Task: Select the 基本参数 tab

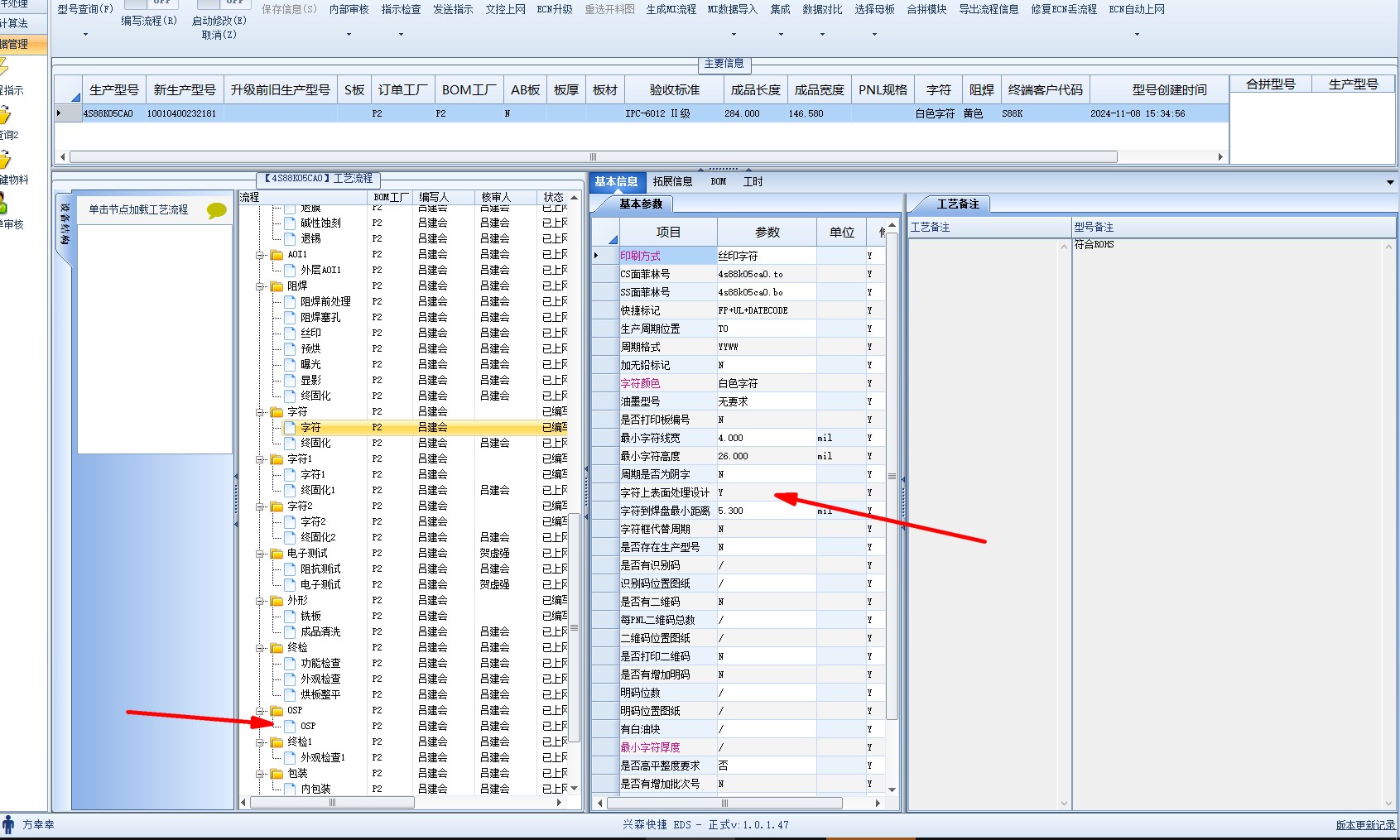Action: (x=641, y=204)
